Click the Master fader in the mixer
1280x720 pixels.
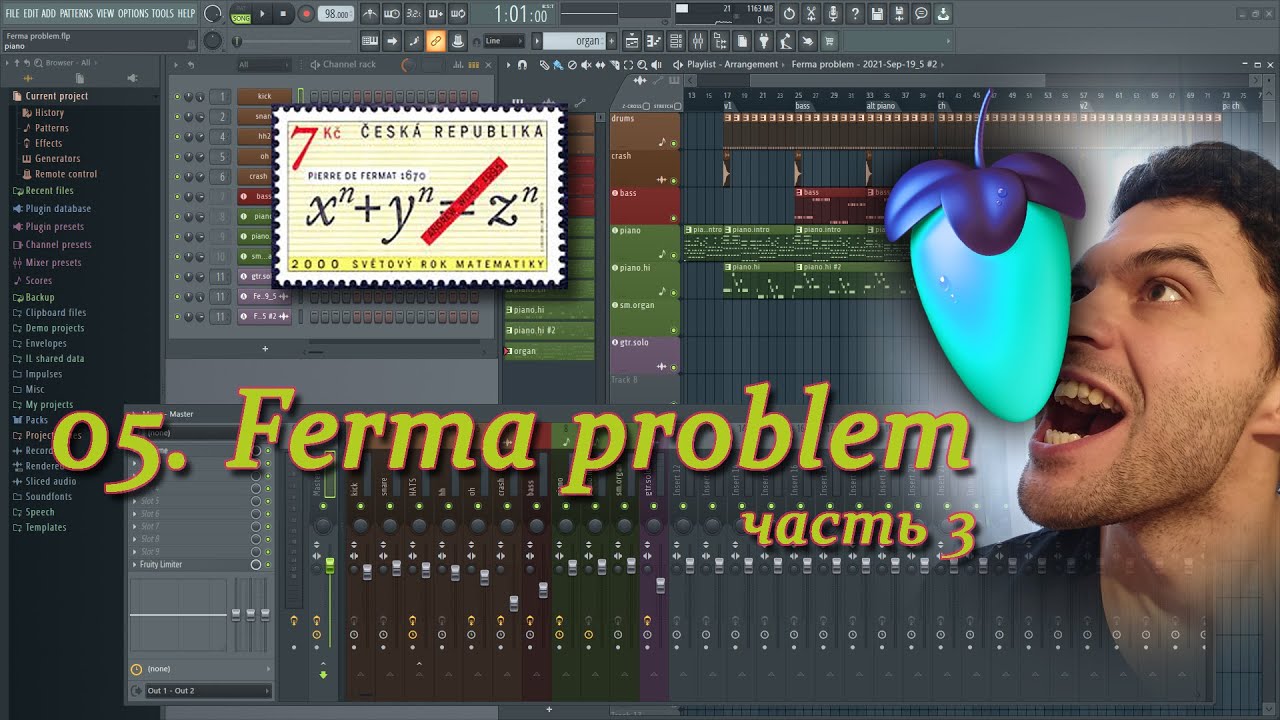(x=330, y=566)
